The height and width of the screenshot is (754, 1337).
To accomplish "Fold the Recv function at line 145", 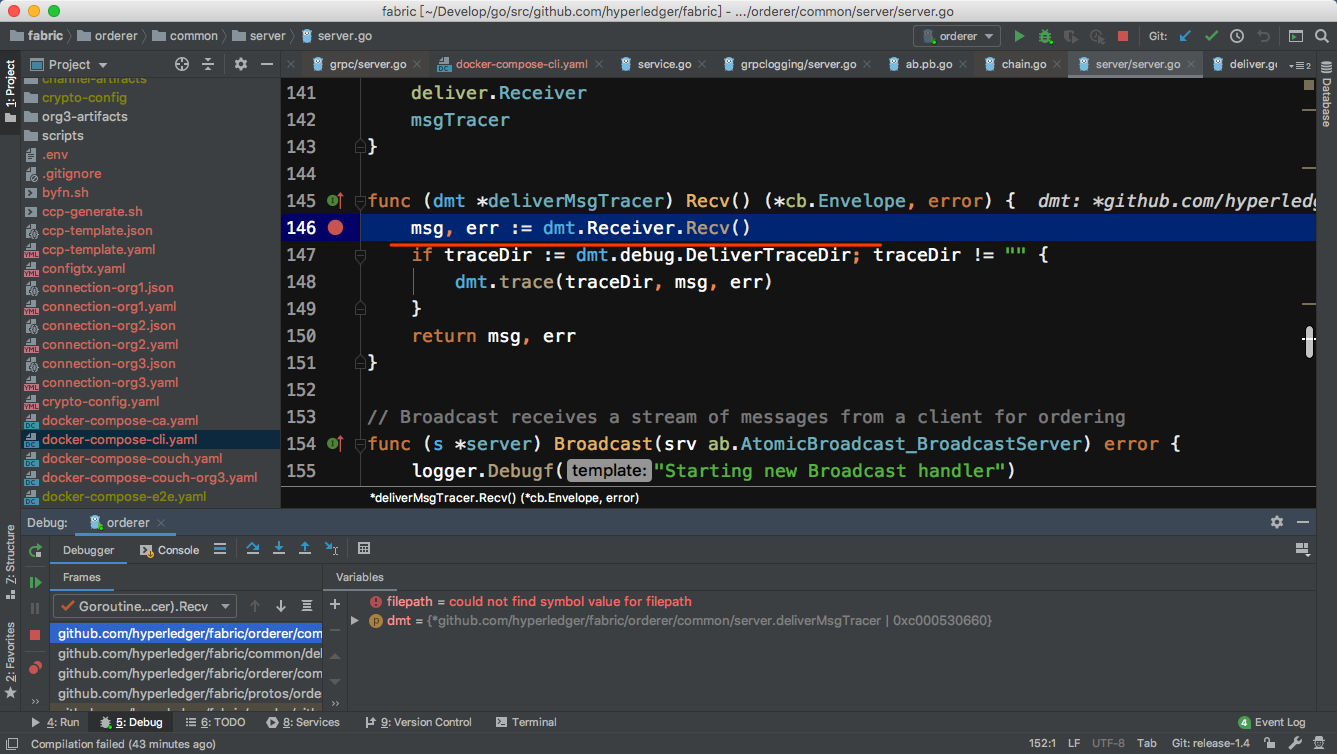I will tap(361, 201).
